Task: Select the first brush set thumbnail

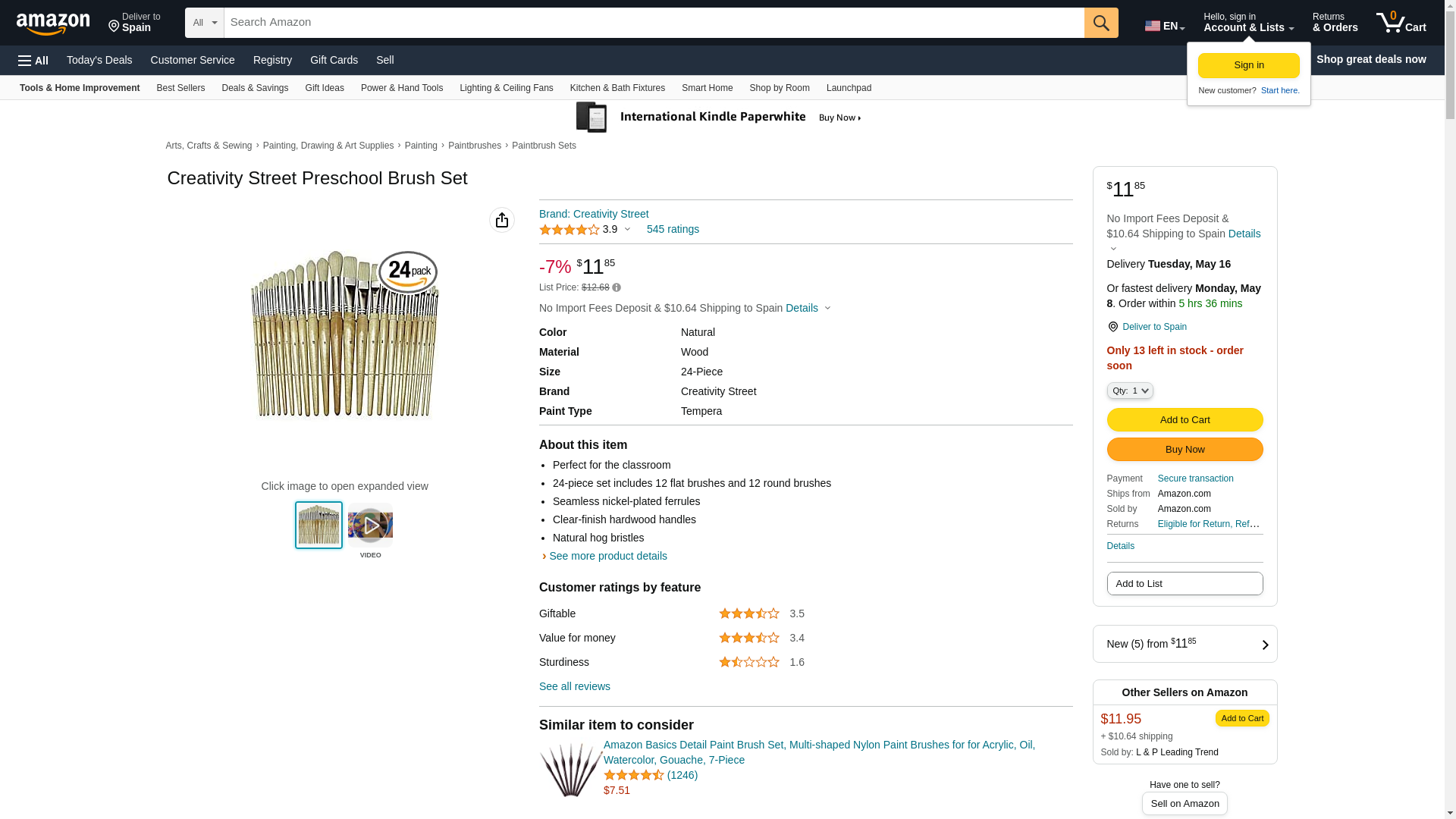Action: (x=318, y=525)
